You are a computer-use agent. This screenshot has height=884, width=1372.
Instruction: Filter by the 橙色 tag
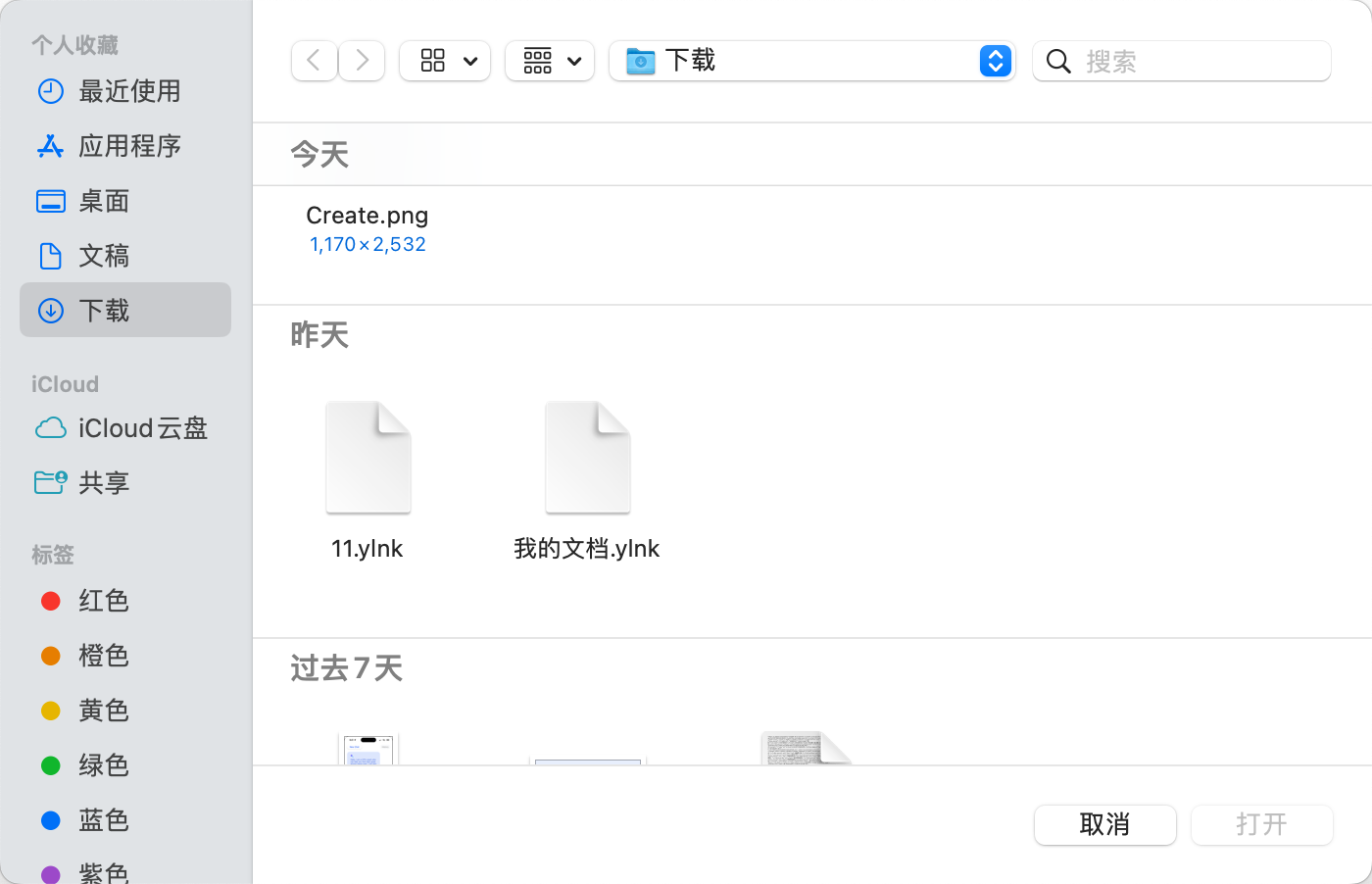point(125,656)
